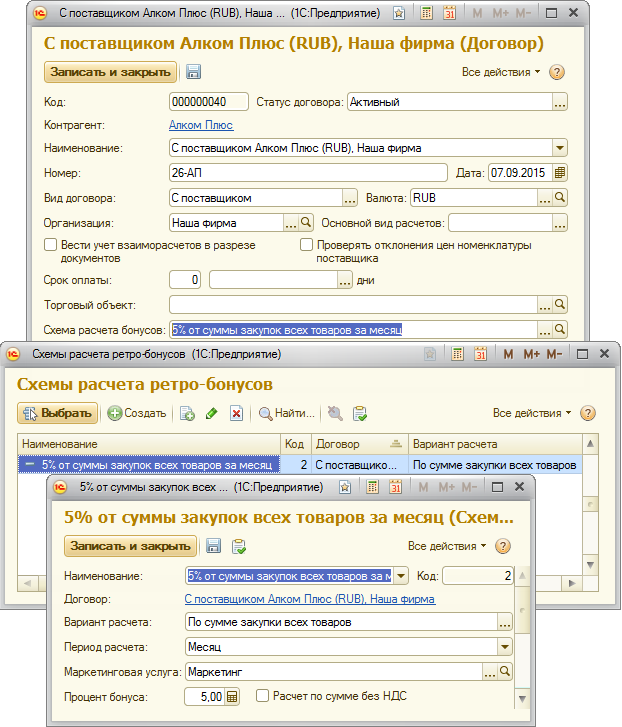Add scheme form to favorites star icon
The height and width of the screenshot is (727, 622).
coord(345,487)
